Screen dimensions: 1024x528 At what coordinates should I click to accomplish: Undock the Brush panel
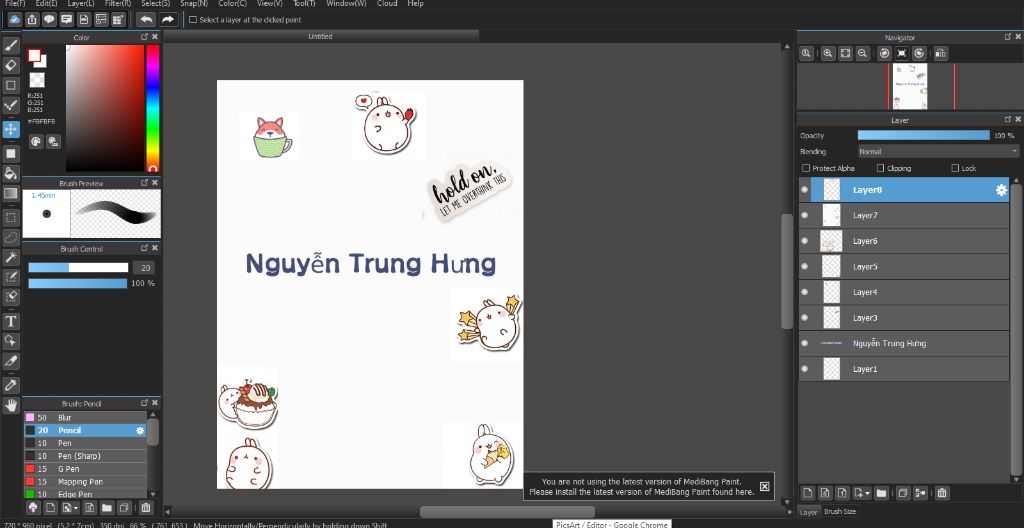point(144,403)
